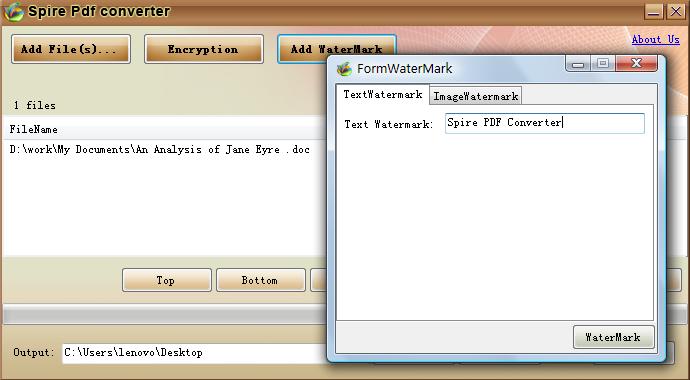The image size is (690, 380).
Task: Close the FormWaterMark dialog
Action: click(x=636, y=64)
